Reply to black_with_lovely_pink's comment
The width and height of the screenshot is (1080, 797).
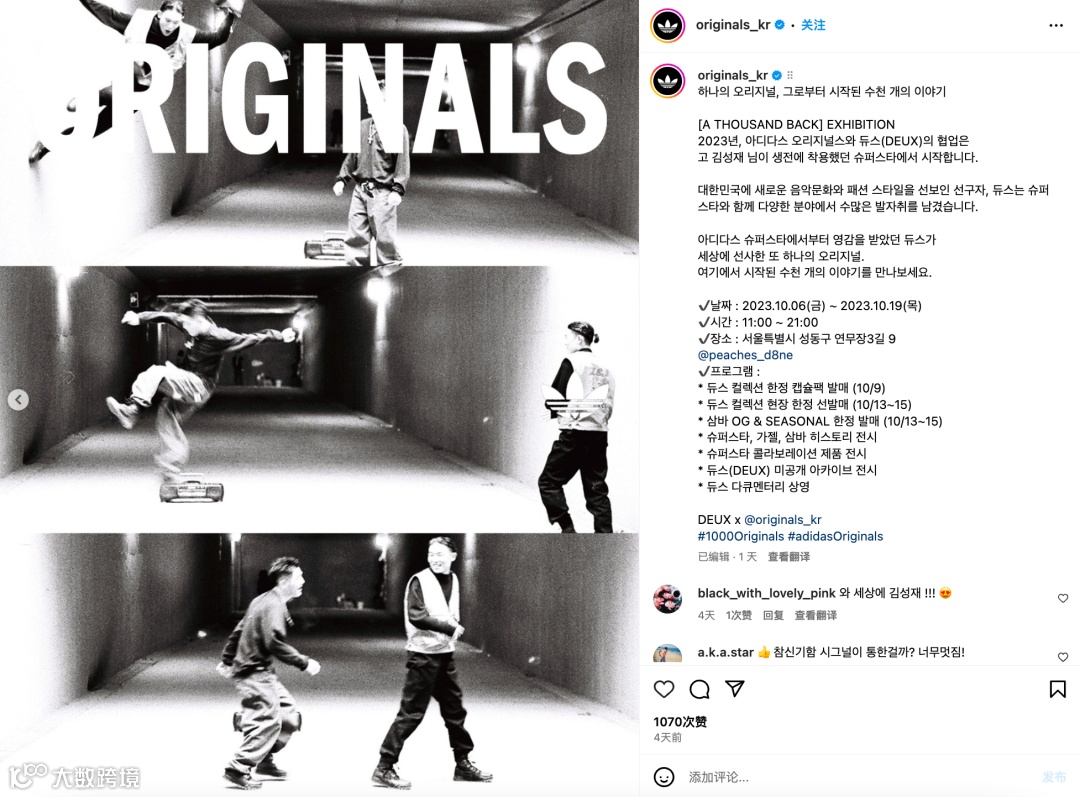(773, 615)
